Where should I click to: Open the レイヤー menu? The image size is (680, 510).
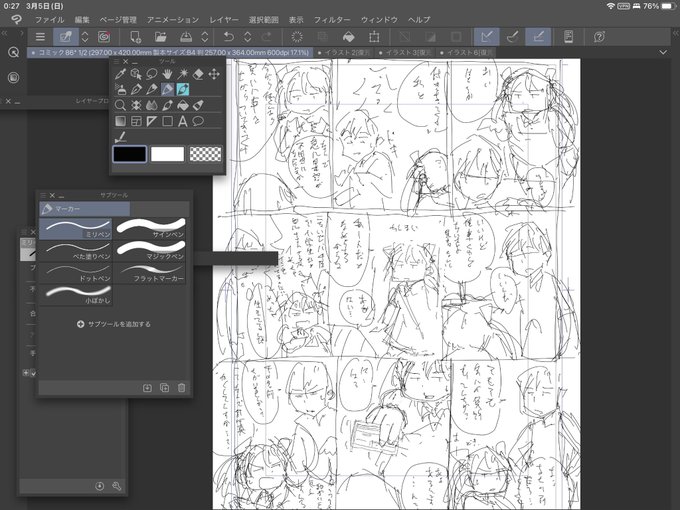pos(224,20)
